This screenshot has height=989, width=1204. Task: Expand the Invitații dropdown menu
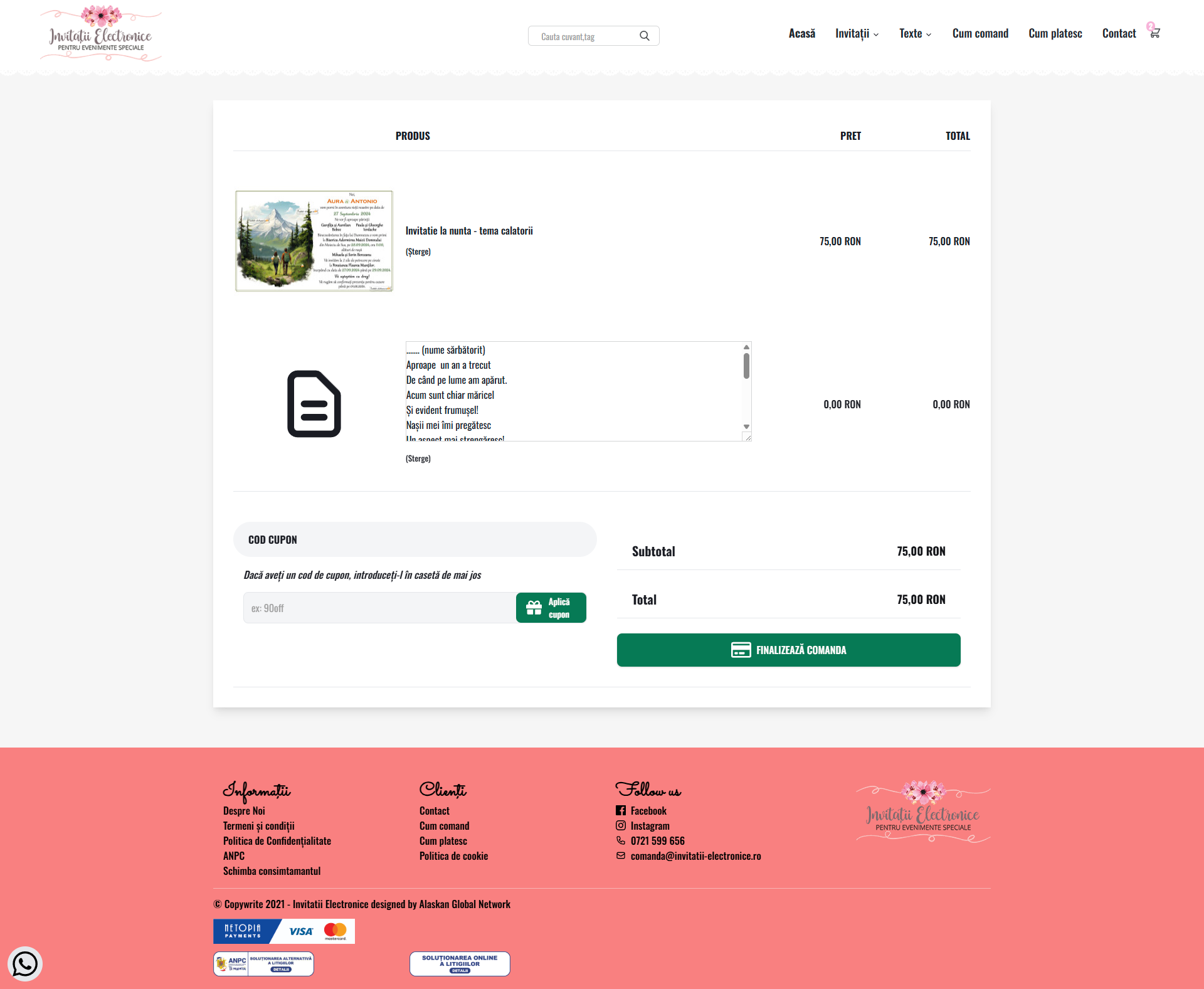857,34
